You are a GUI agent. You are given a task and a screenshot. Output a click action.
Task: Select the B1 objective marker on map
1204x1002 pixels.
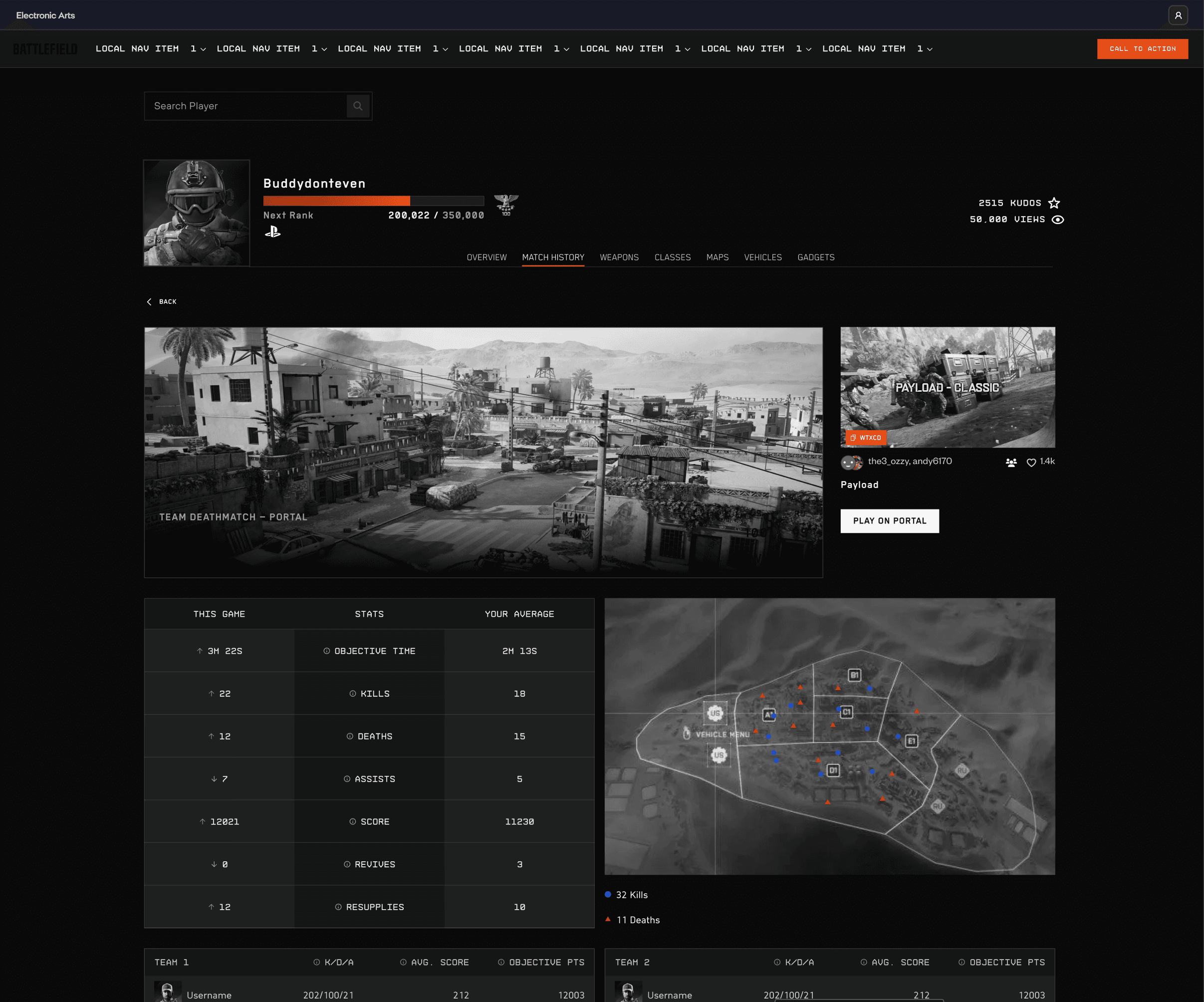854,675
